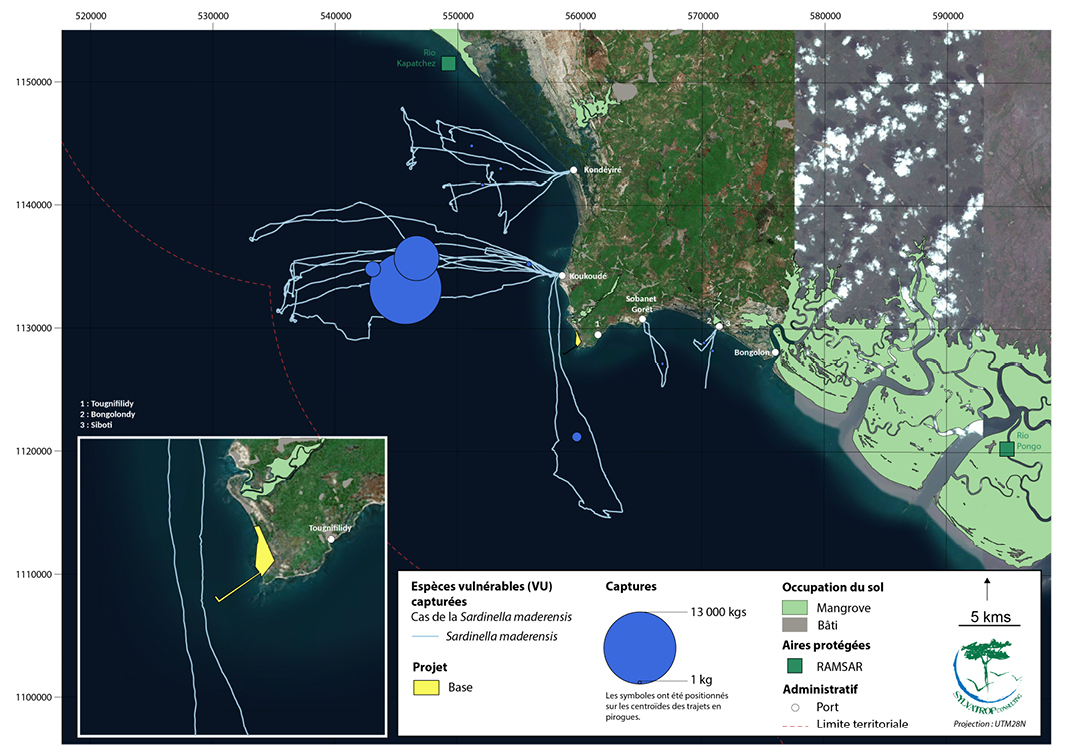Click the Bongolon port marker
1069x756 pixels.
coord(775,352)
